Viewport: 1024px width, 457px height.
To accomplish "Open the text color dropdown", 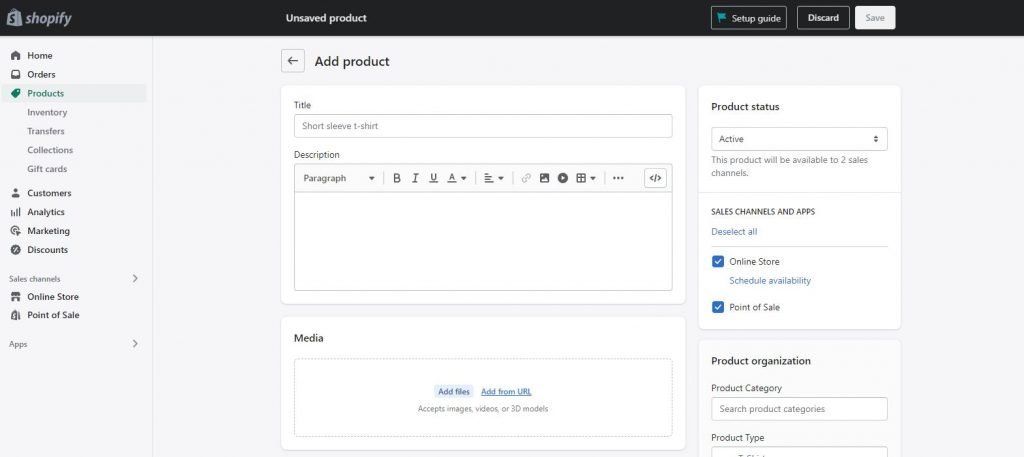I will click(456, 178).
